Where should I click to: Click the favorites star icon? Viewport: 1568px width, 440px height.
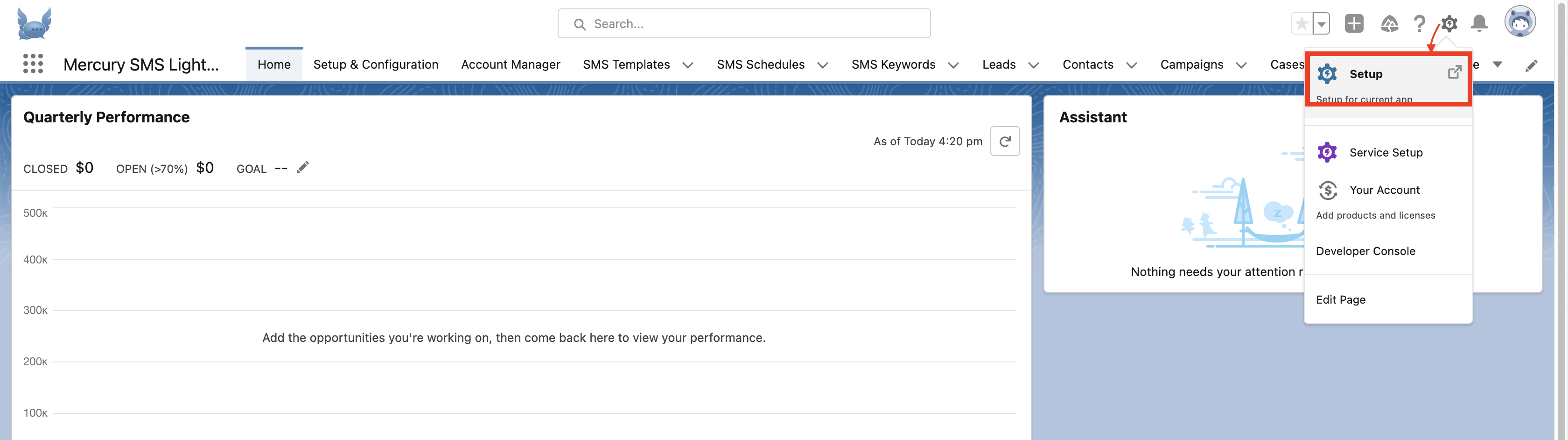pyautogui.click(x=1302, y=24)
